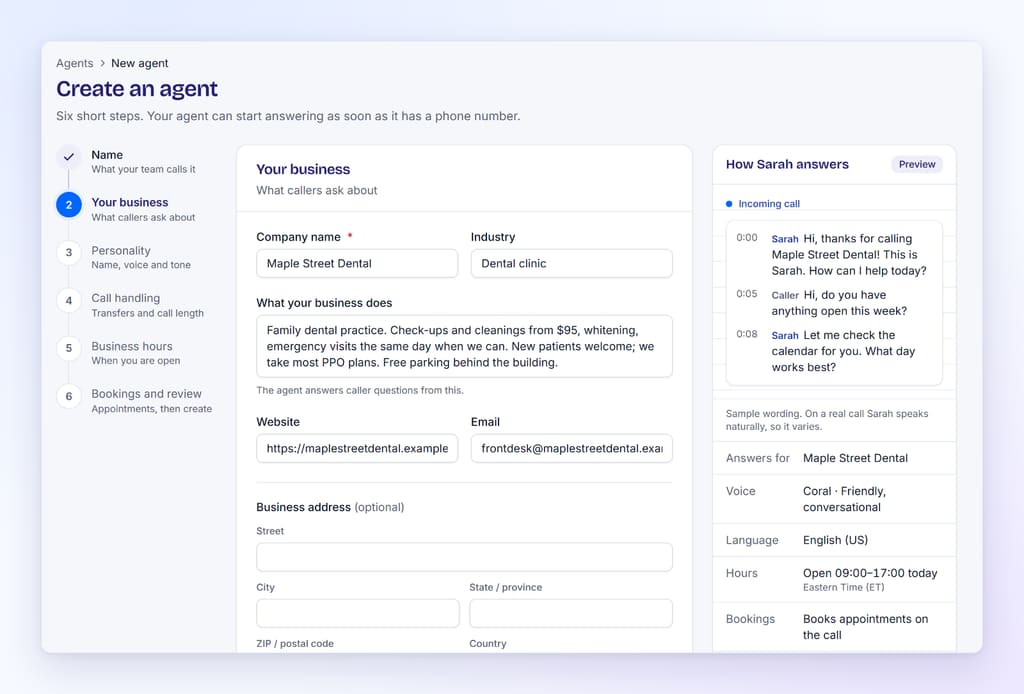
Task: Click the helper text below business description
Action: [x=360, y=390]
